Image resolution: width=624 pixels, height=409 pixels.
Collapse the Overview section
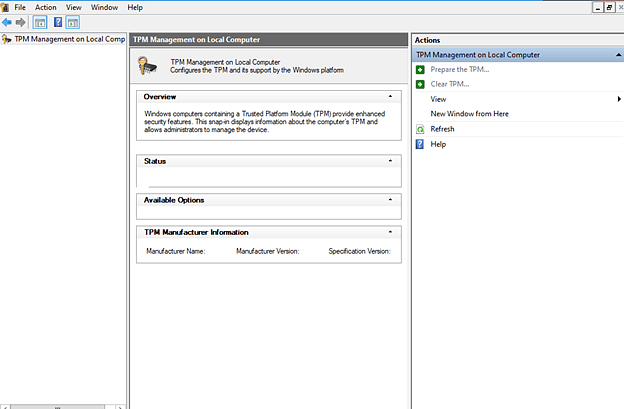click(390, 97)
